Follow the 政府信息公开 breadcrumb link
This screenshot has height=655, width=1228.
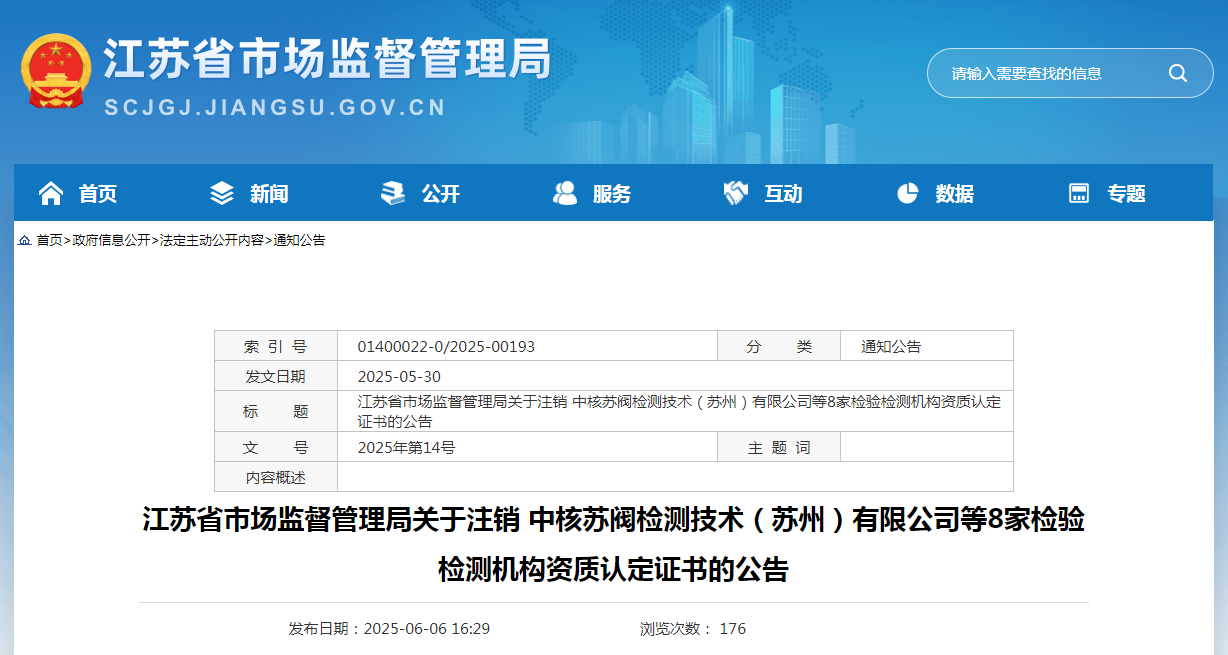click(x=111, y=241)
